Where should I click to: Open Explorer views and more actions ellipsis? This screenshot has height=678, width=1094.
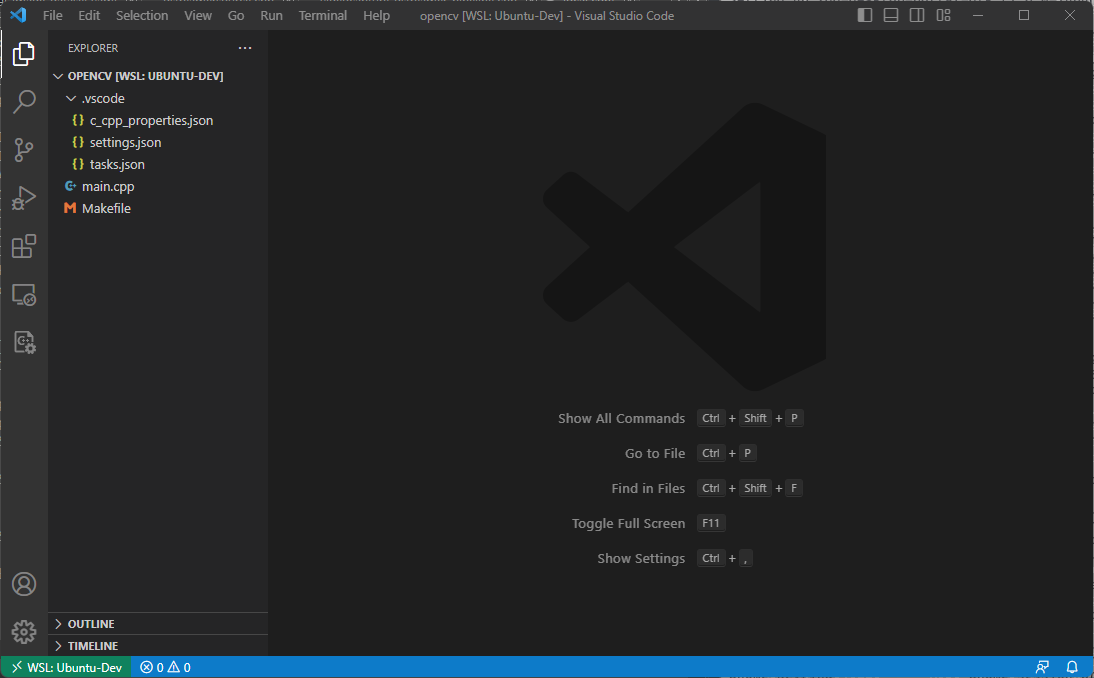click(245, 48)
